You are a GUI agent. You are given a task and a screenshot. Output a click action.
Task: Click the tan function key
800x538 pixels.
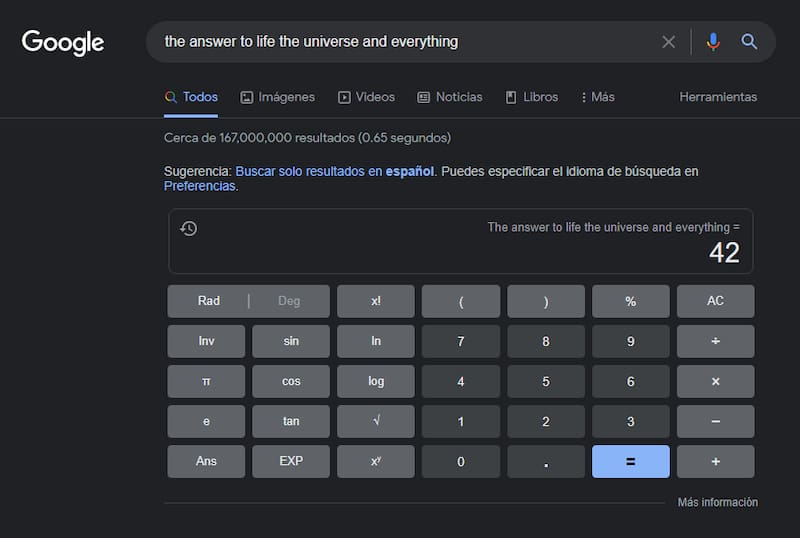click(291, 422)
